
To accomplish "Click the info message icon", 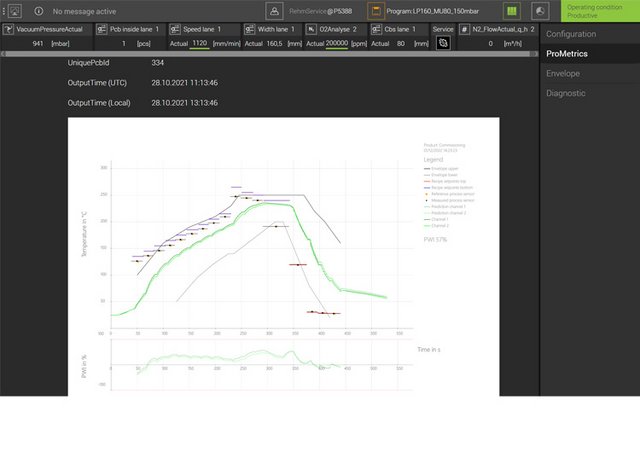I will [x=37, y=11].
